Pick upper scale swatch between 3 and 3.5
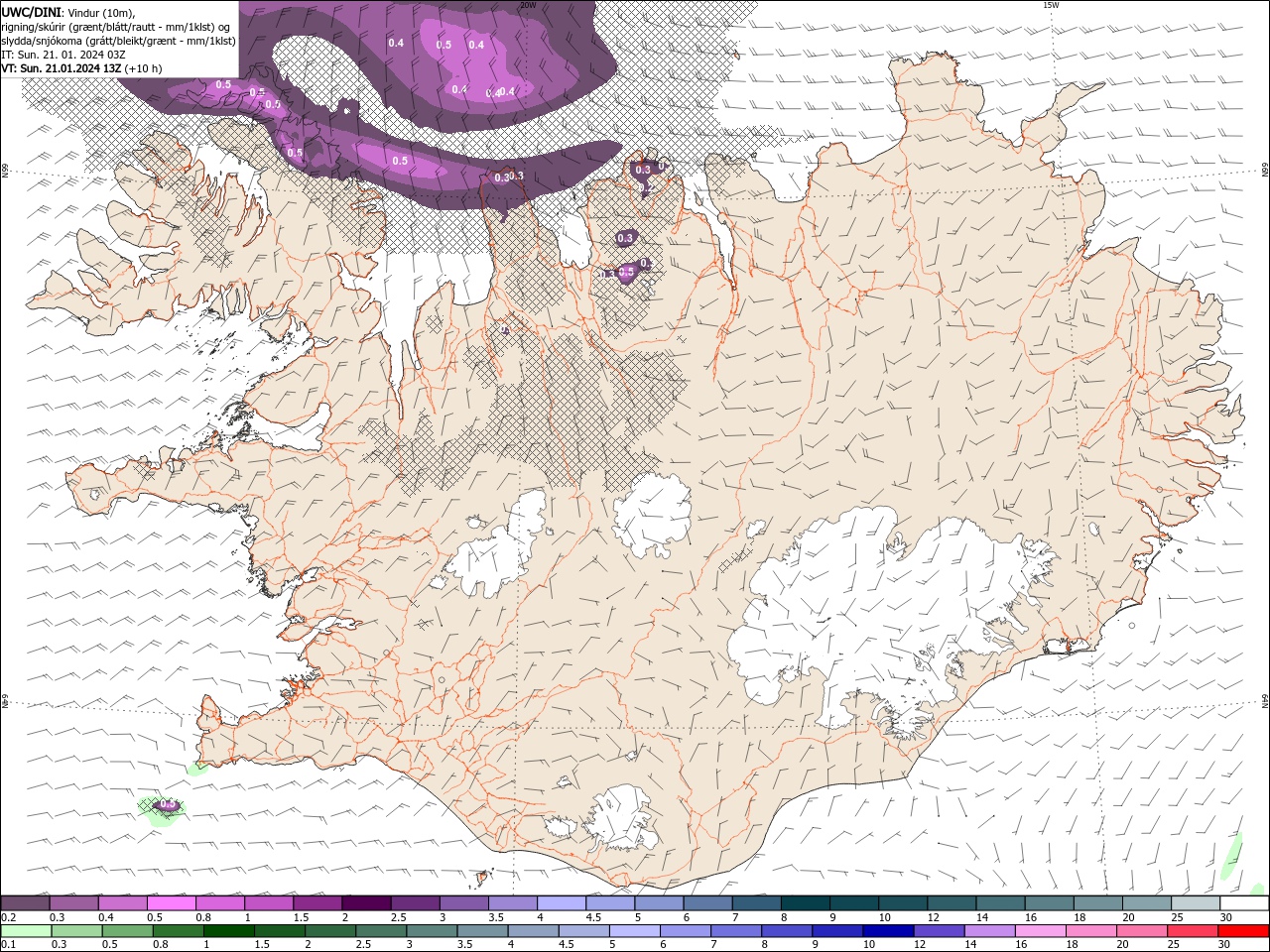 click(464, 903)
